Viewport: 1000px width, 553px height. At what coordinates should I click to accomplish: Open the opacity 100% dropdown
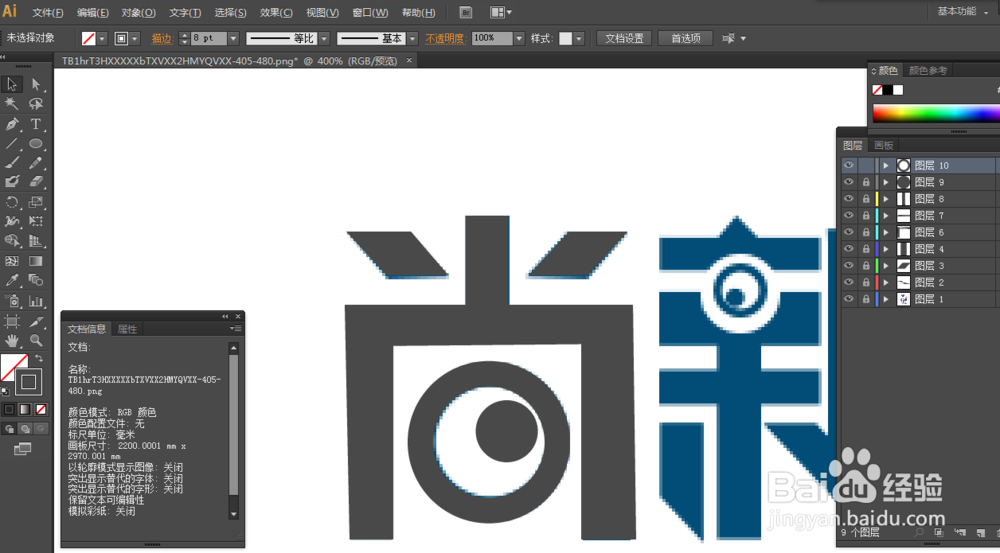pyautogui.click(x=518, y=38)
